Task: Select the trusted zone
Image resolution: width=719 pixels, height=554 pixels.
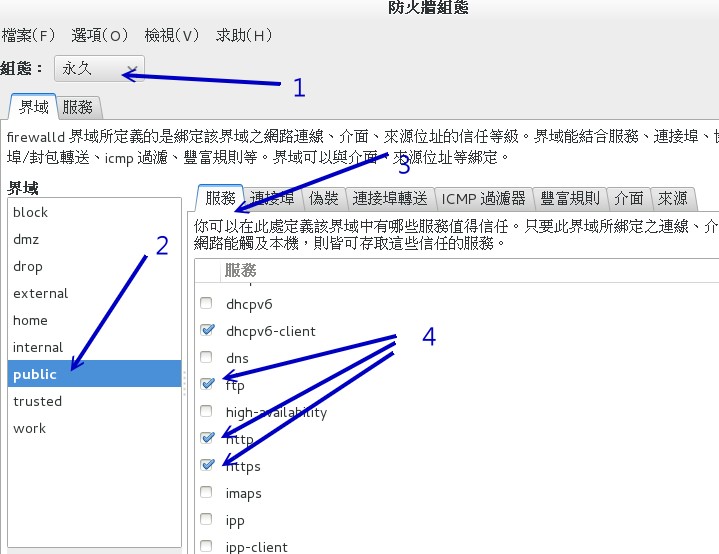Action: pos(38,401)
